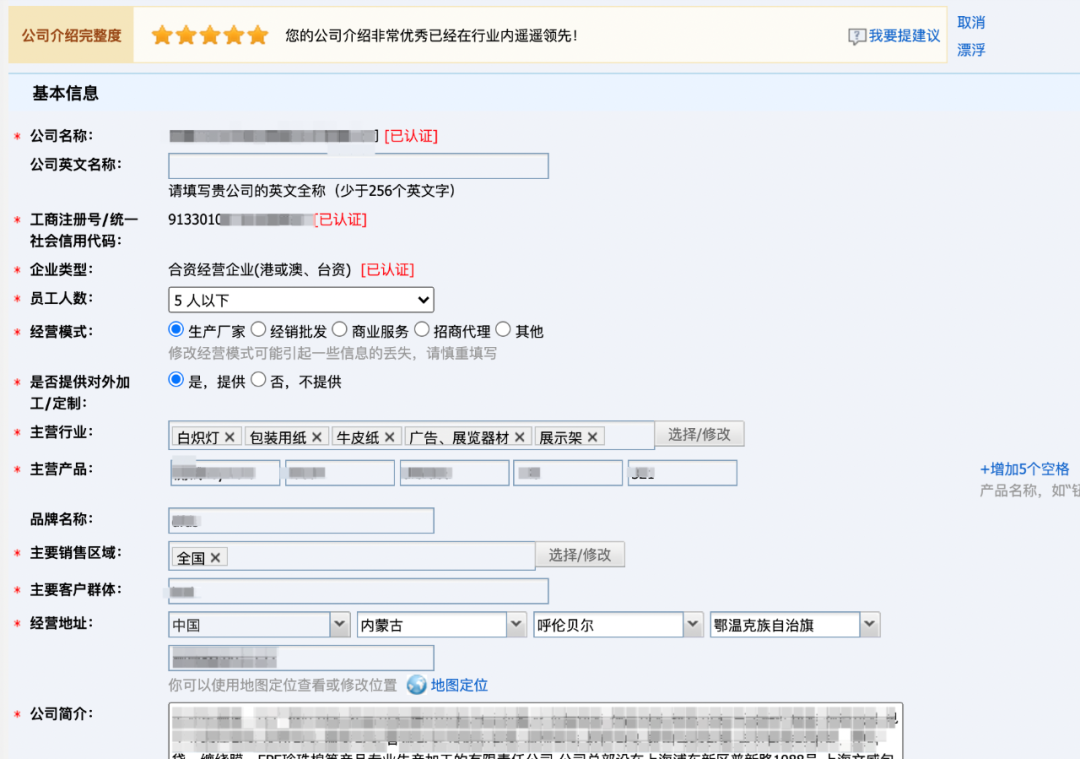Click the suggestion icon beside 我要提建议
Viewport: 1080px width, 759px height.
857,36
